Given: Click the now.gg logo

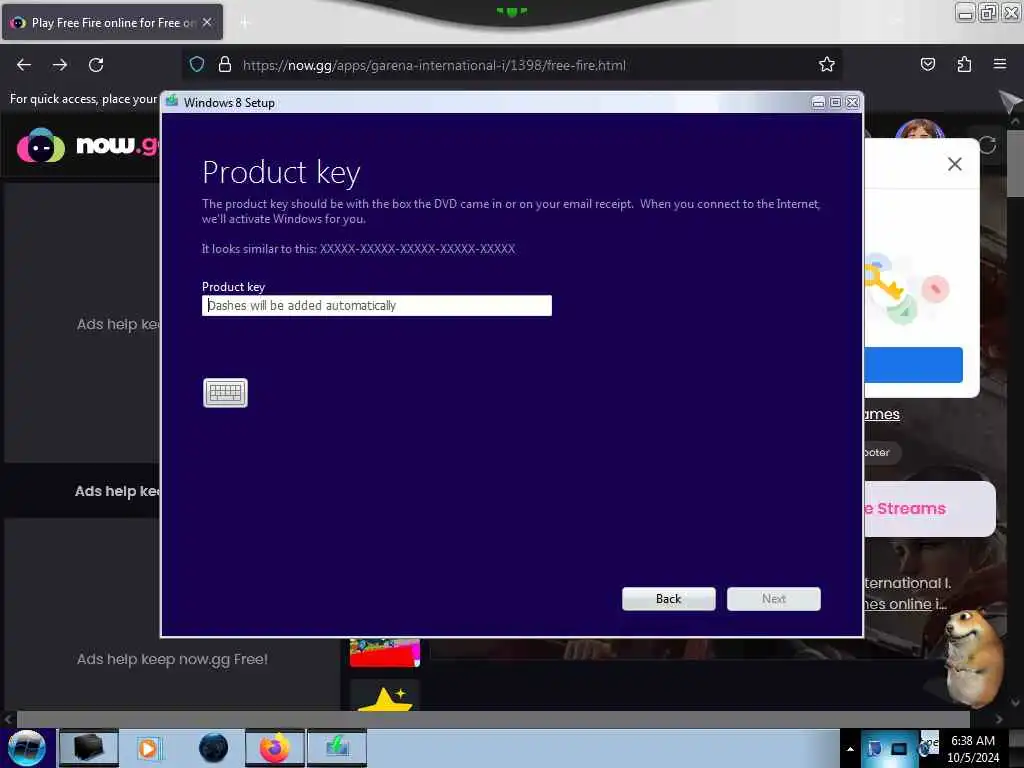Looking at the screenshot, I should pyautogui.click(x=88, y=145).
